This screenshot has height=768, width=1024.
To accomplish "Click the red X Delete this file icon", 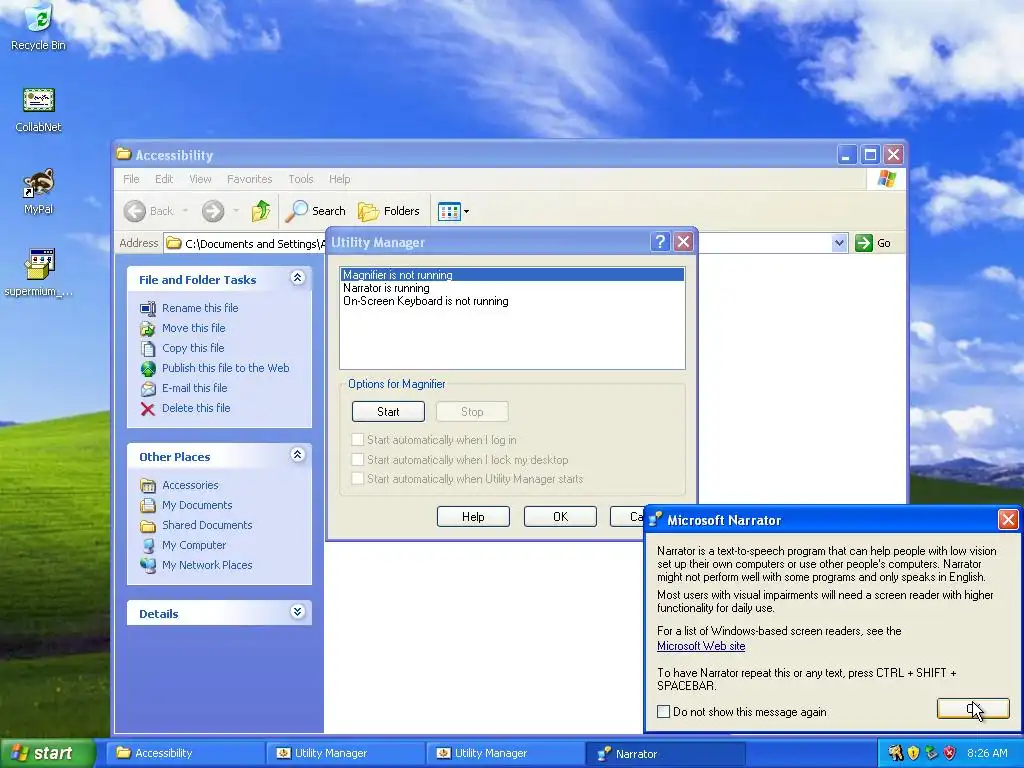I will (x=148, y=409).
